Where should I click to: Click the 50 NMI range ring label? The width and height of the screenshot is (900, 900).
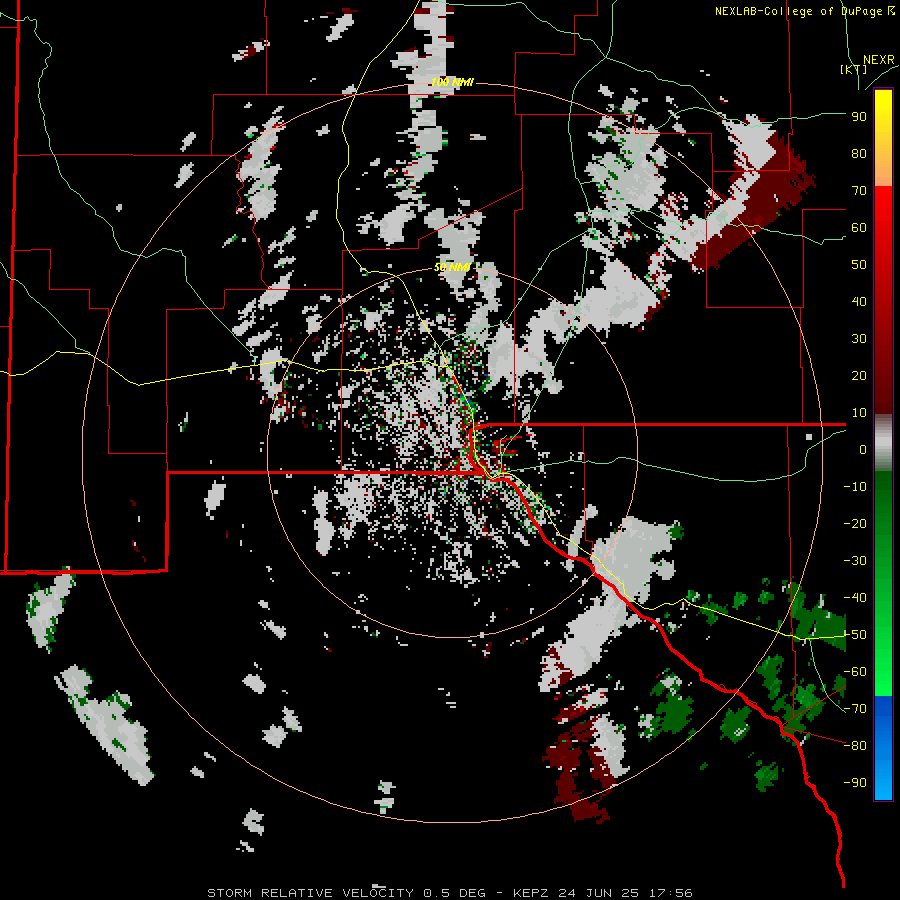coord(452,267)
